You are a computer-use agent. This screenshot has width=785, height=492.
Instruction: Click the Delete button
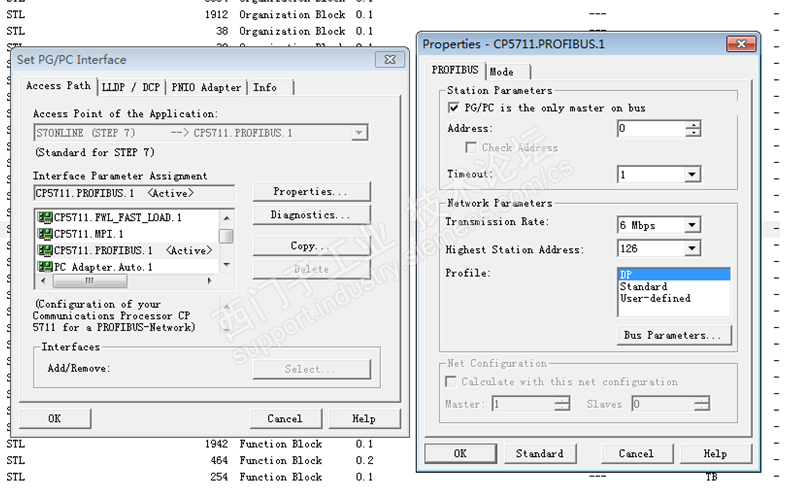pos(311,269)
